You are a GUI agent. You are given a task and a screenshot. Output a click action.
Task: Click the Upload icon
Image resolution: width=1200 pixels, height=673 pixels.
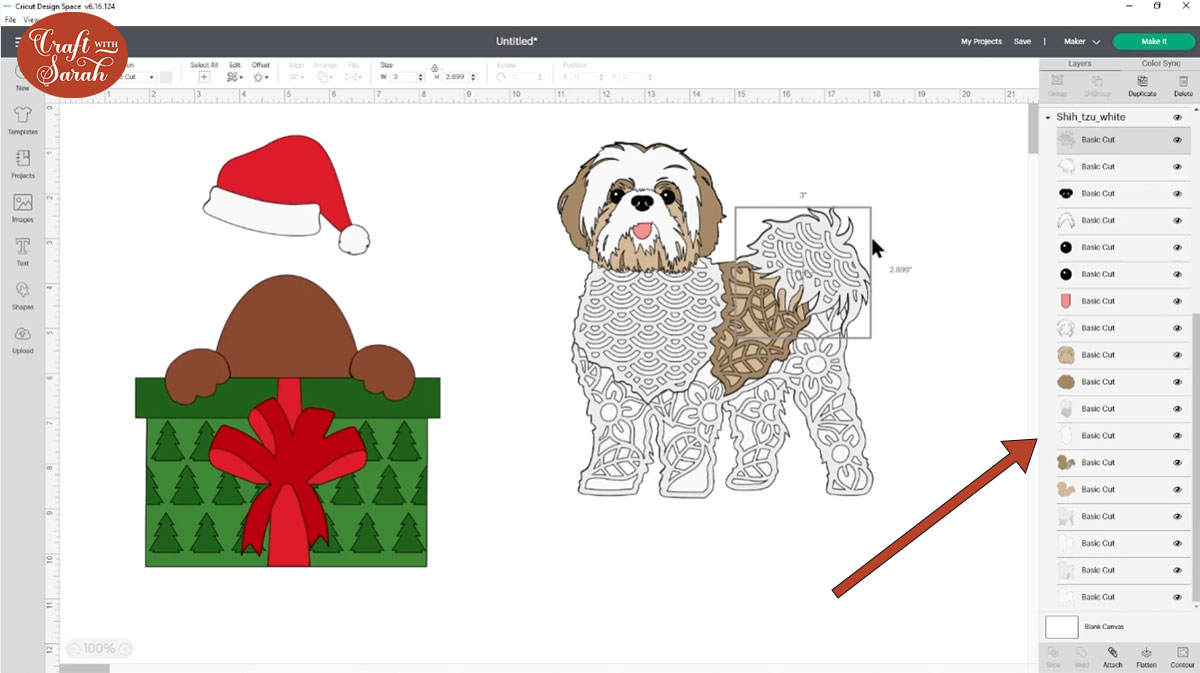tap(22, 339)
